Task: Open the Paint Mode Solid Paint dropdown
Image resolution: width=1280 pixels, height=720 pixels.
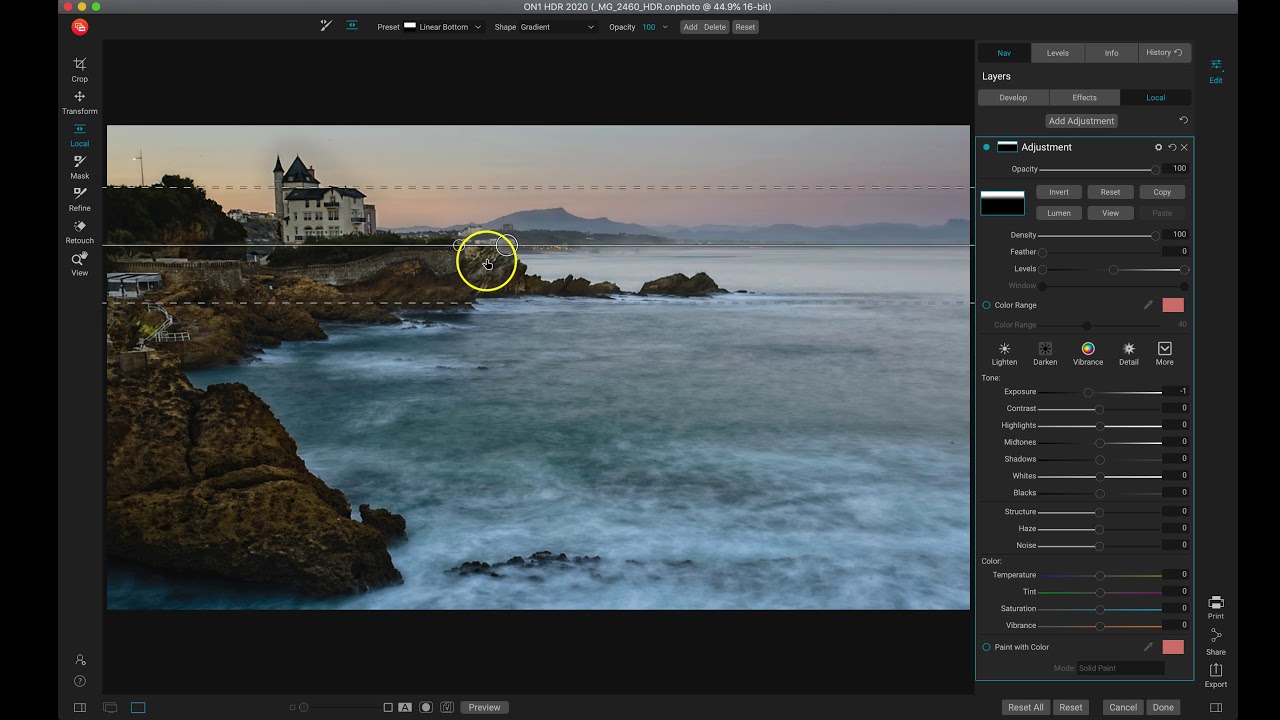Action: (x=1120, y=668)
